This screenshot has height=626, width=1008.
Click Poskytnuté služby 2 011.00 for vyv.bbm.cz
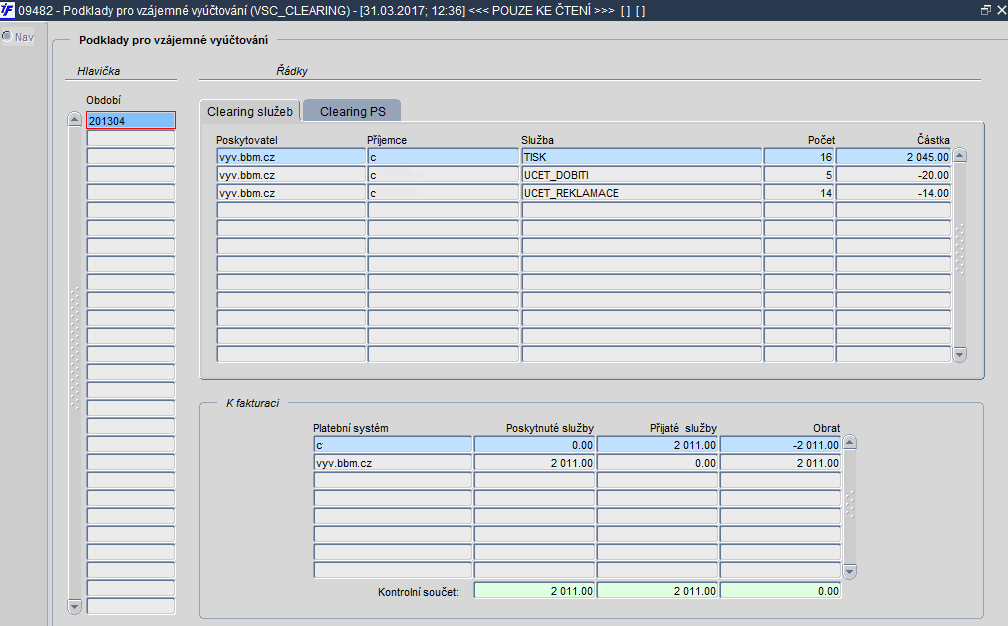coord(534,463)
